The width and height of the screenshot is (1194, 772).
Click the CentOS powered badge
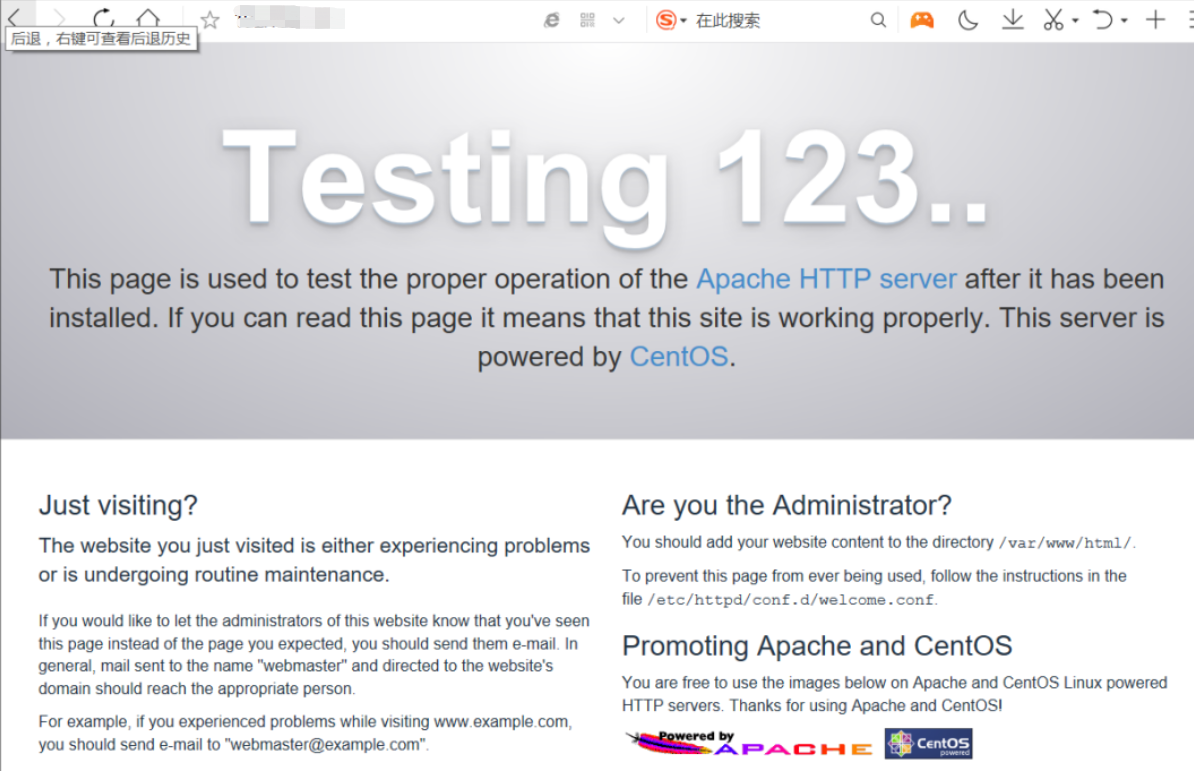click(928, 744)
